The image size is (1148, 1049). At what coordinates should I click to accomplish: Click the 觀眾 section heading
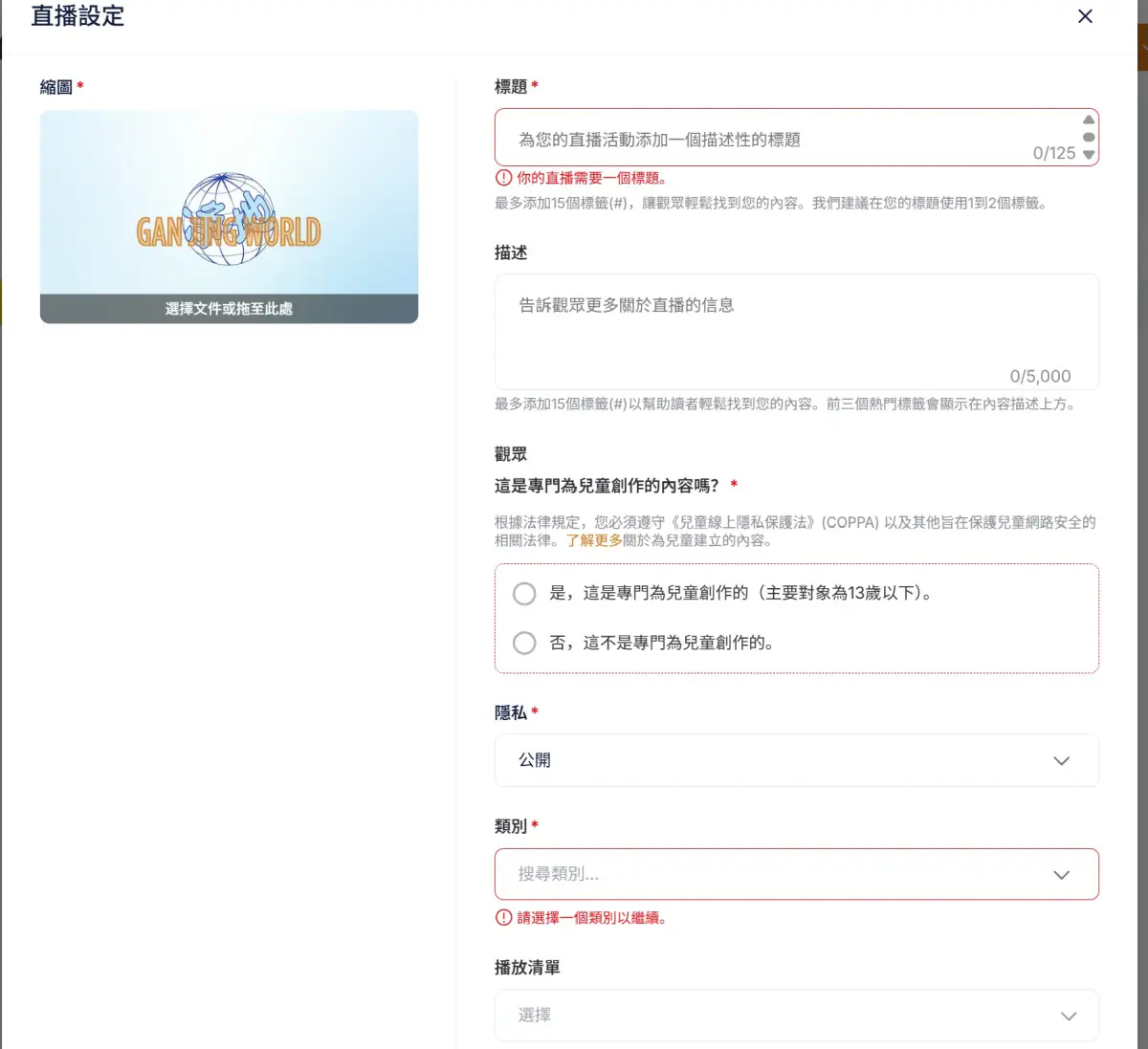click(x=511, y=454)
